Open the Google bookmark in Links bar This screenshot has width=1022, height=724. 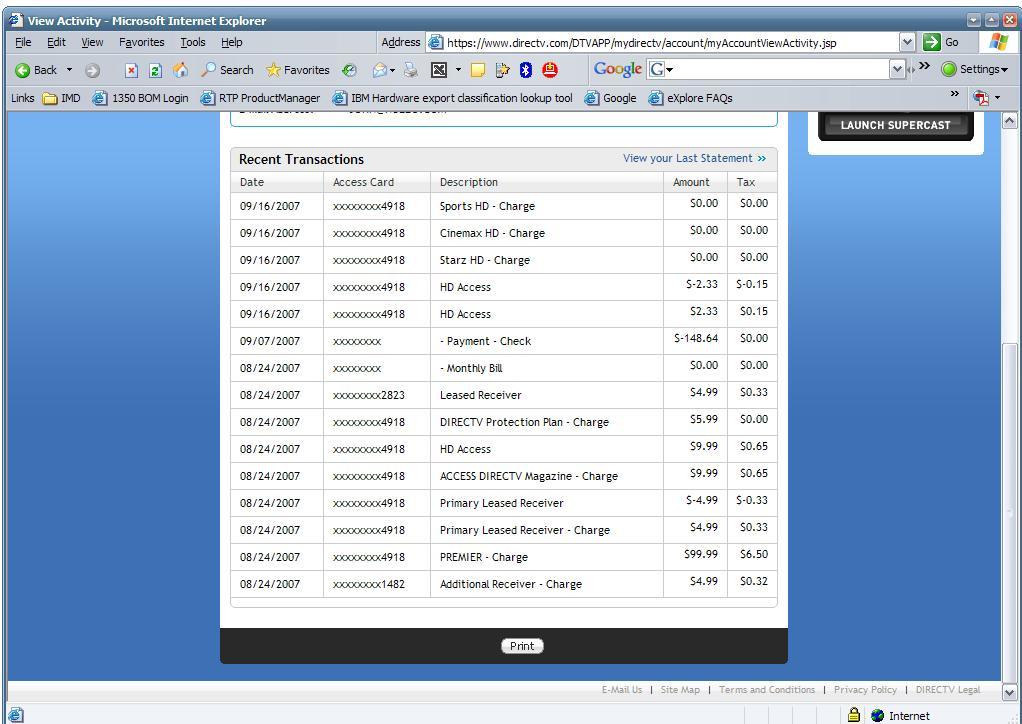click(x=611, y=98)
